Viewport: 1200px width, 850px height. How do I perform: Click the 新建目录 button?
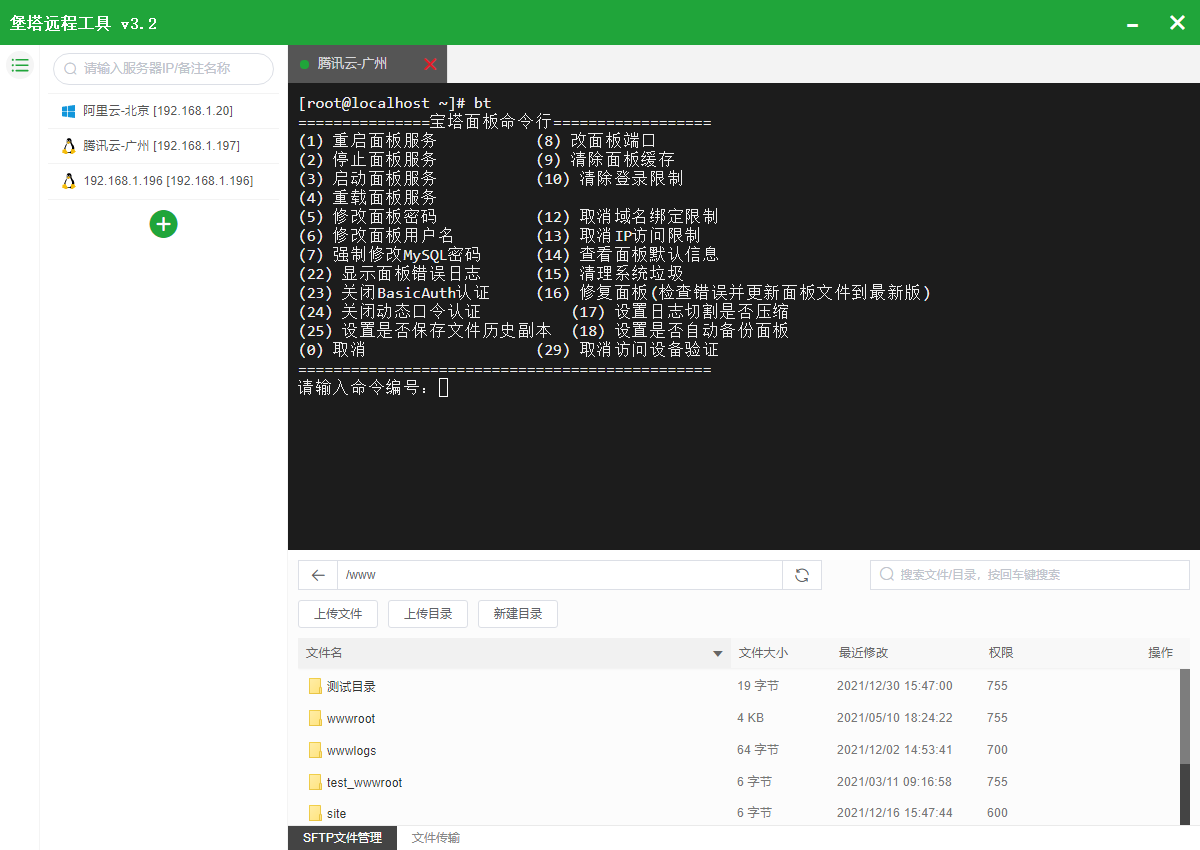[x=518, y=614]
